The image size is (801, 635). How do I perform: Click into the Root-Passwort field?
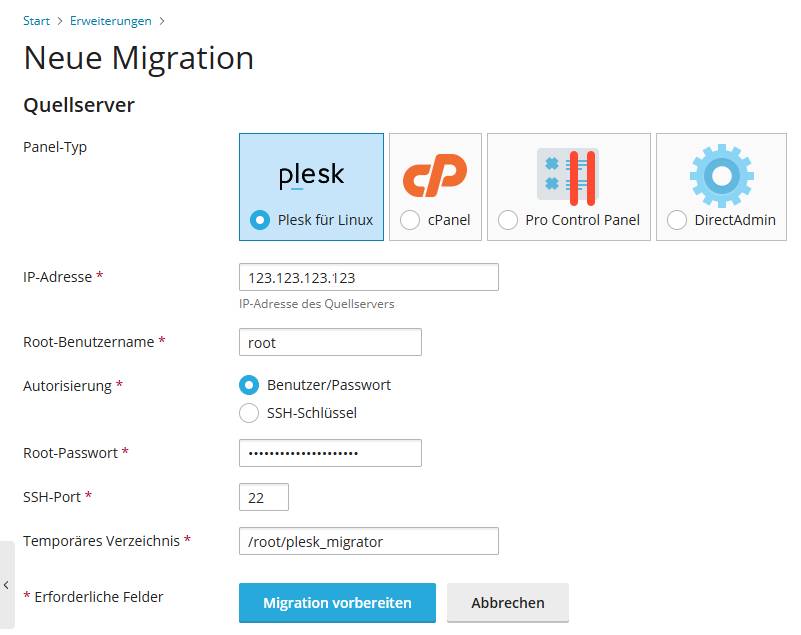tap(330, 453)
